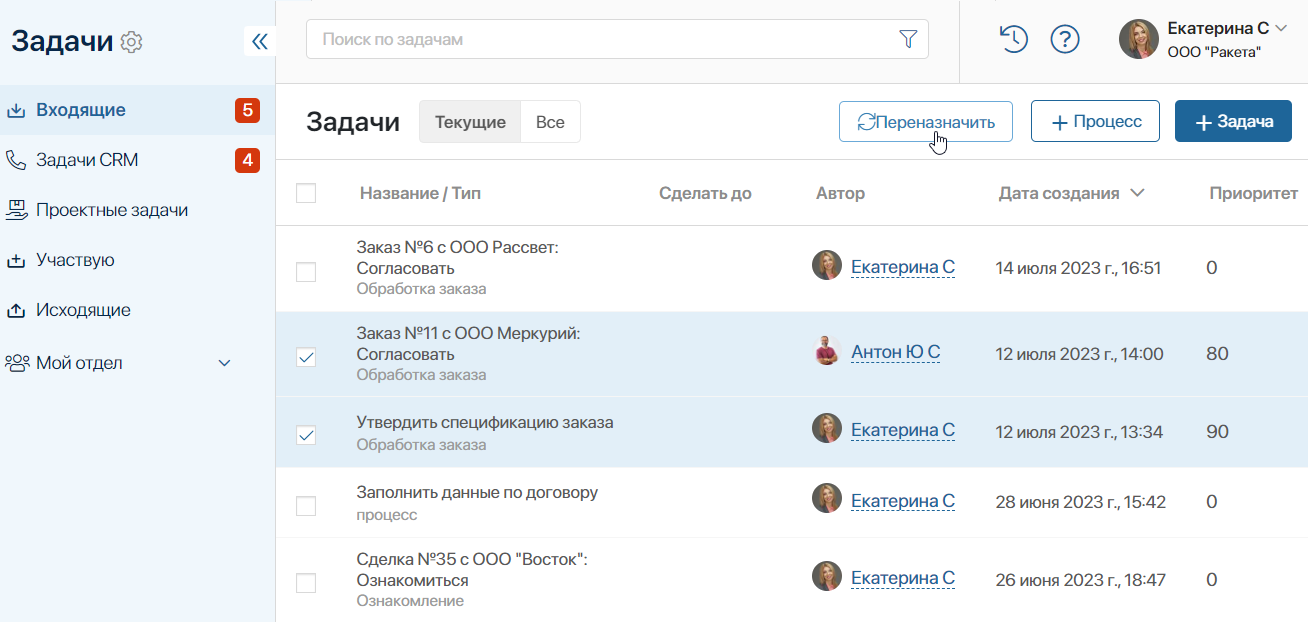The image size is (1308, 622).
Task: Open task Заказ №11 с ООО Меркурий: Согласовать
Action: point(468,344)
